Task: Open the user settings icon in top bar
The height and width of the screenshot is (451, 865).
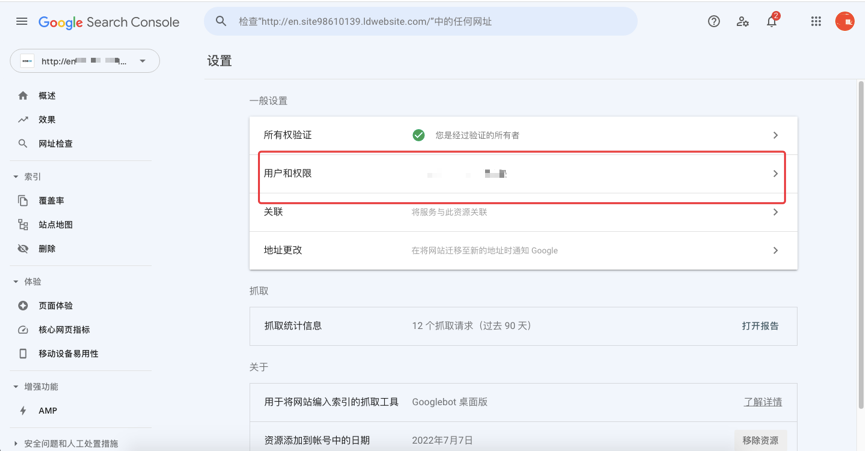Action: (743, 22)
